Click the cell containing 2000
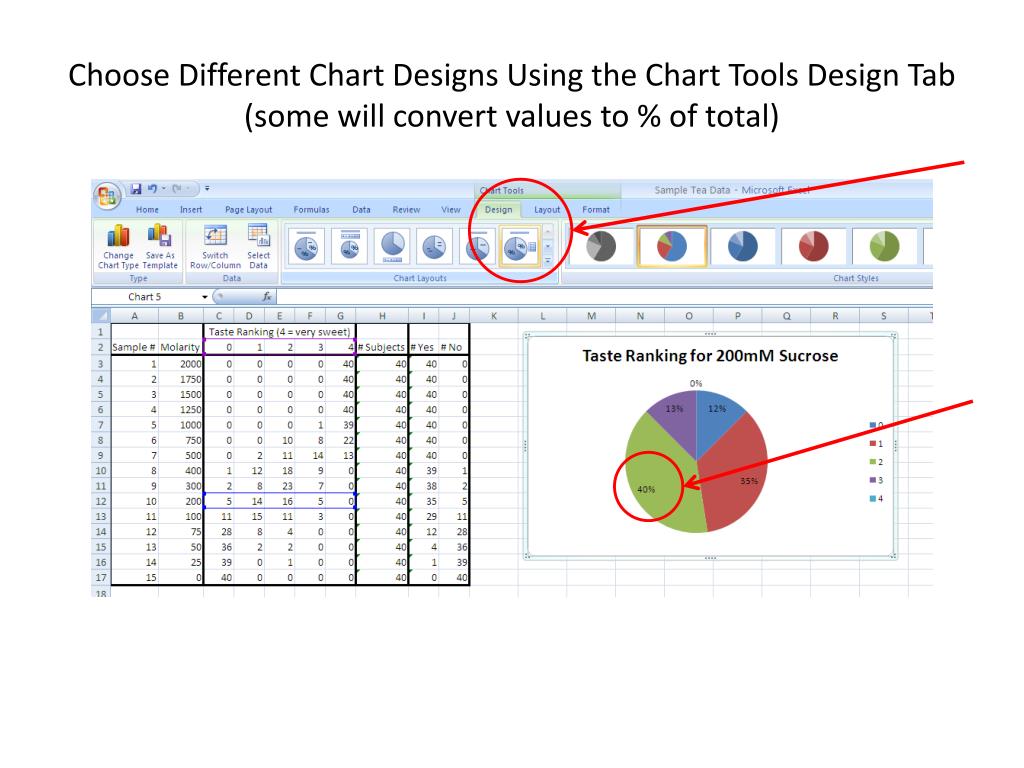 181,364
